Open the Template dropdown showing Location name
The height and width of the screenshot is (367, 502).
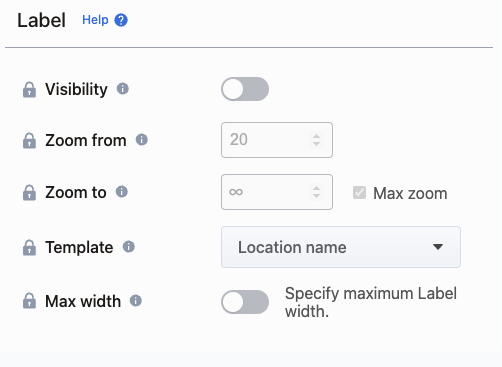[x=341, y=247]
